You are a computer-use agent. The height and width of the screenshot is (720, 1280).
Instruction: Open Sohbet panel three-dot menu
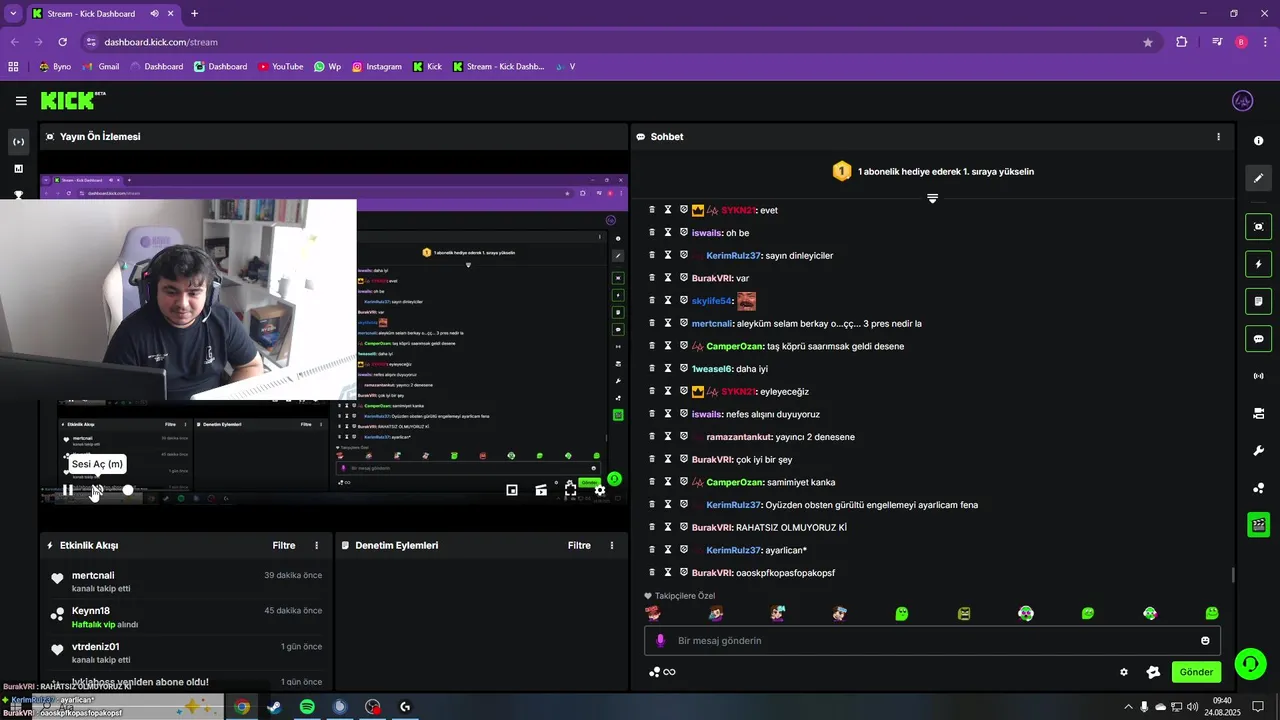1218,137
